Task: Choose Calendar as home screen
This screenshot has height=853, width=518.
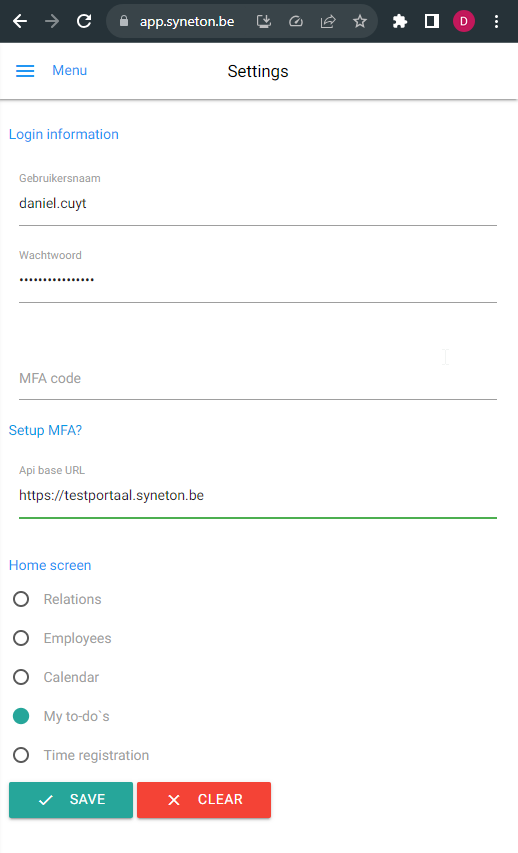Action: tap(21, 677)
